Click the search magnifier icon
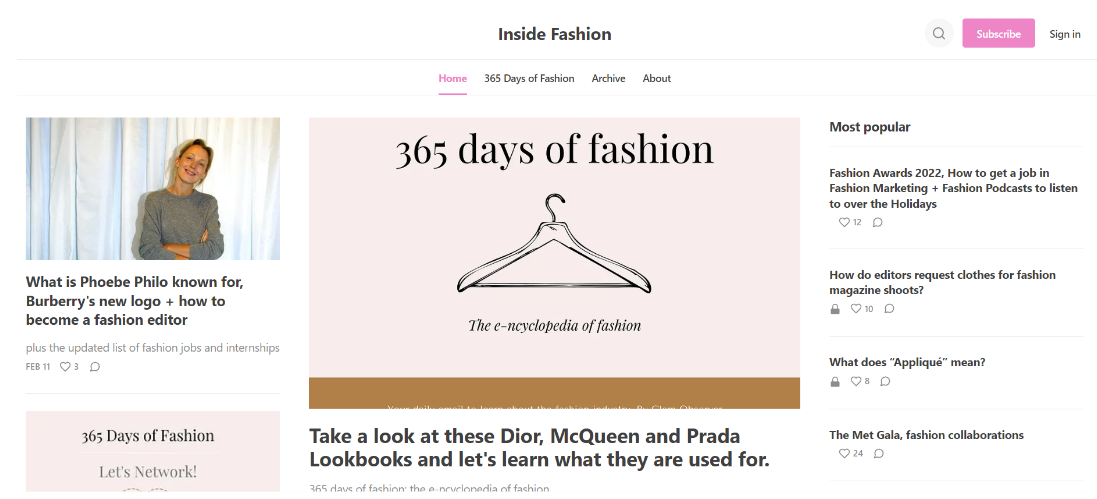This screenshot has height=499, width=1097. [x=938, y=33]
